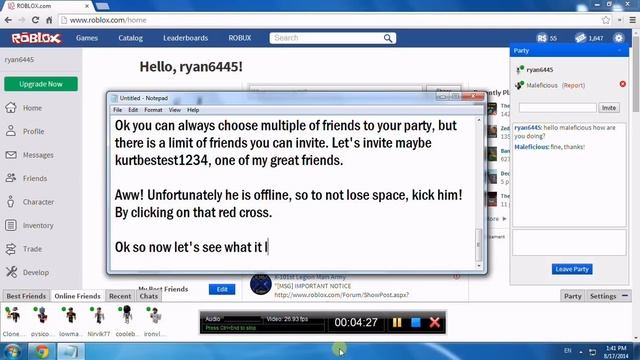
Task: Click the Notepad taskbar button
Action: [70, 351]
